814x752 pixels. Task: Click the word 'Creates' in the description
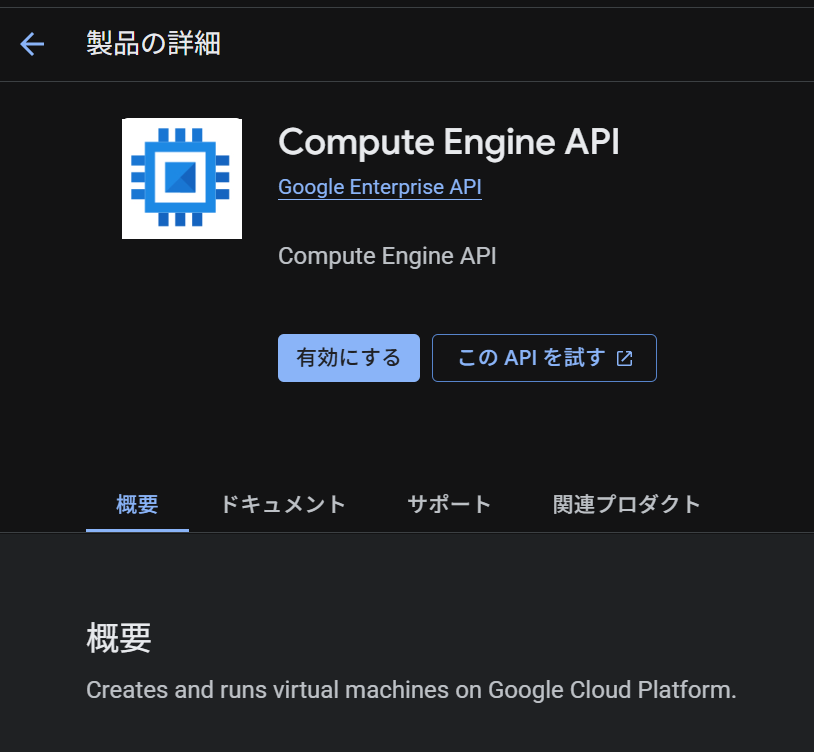(122, 690)
